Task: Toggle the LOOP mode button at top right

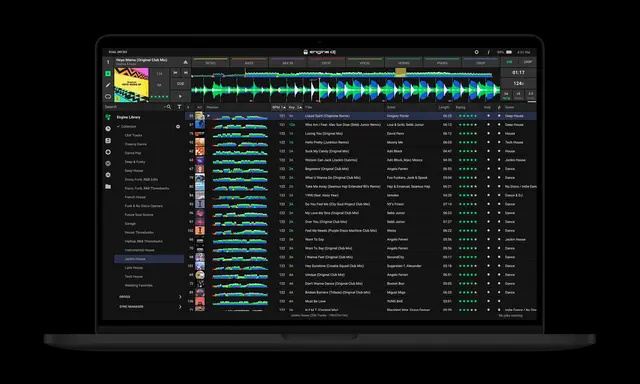Action: [528, 62]
